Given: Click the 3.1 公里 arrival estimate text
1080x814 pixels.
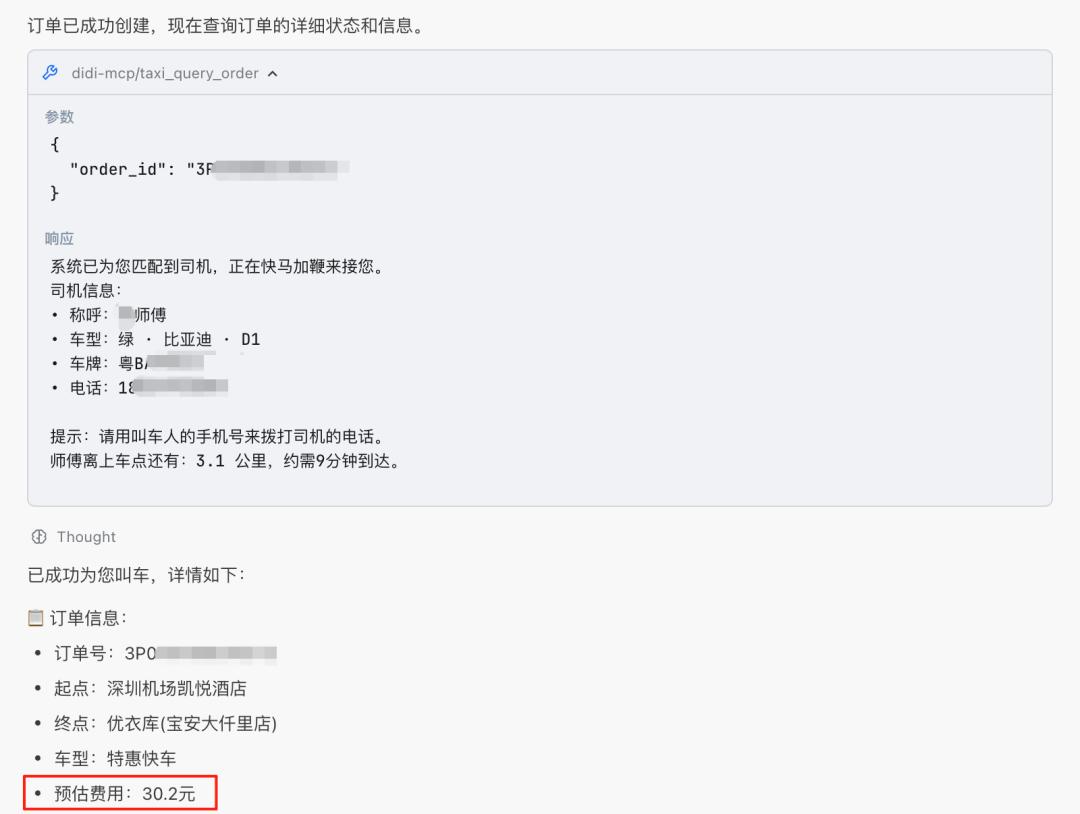Looking at the screenshot, I should 225,461.
